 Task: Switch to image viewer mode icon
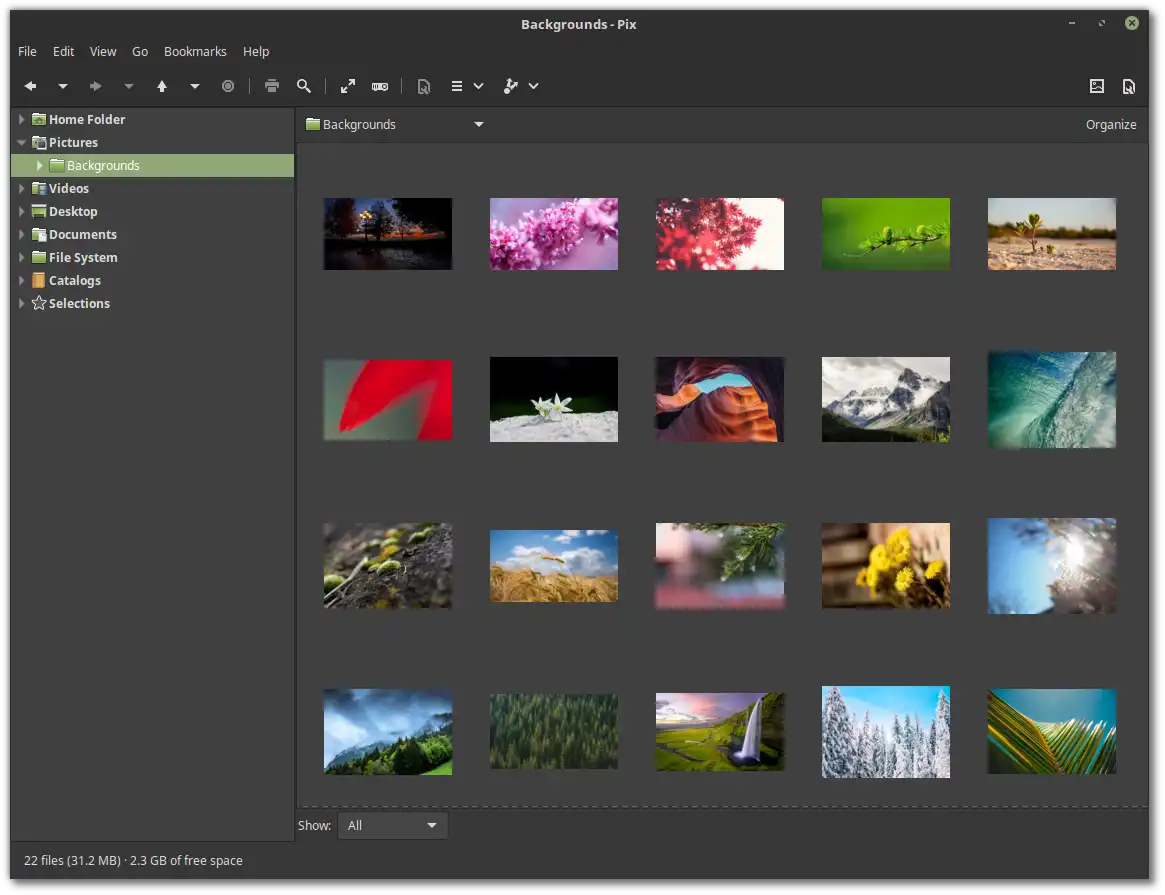click(x=1097, y=87)
